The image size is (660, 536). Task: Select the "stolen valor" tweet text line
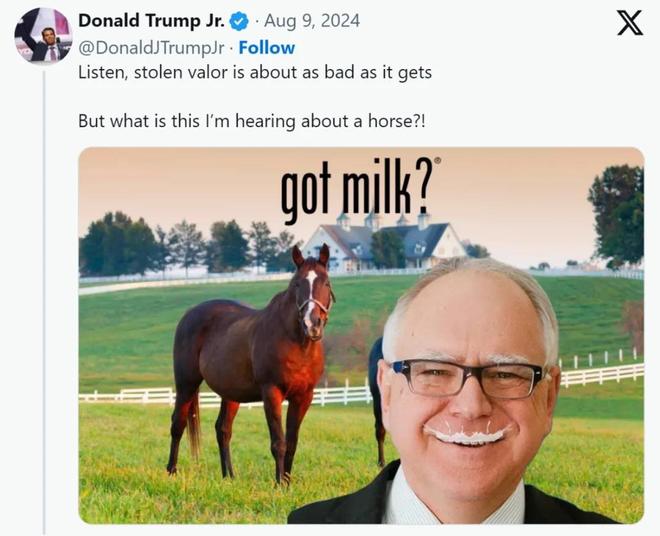point(255,72)
